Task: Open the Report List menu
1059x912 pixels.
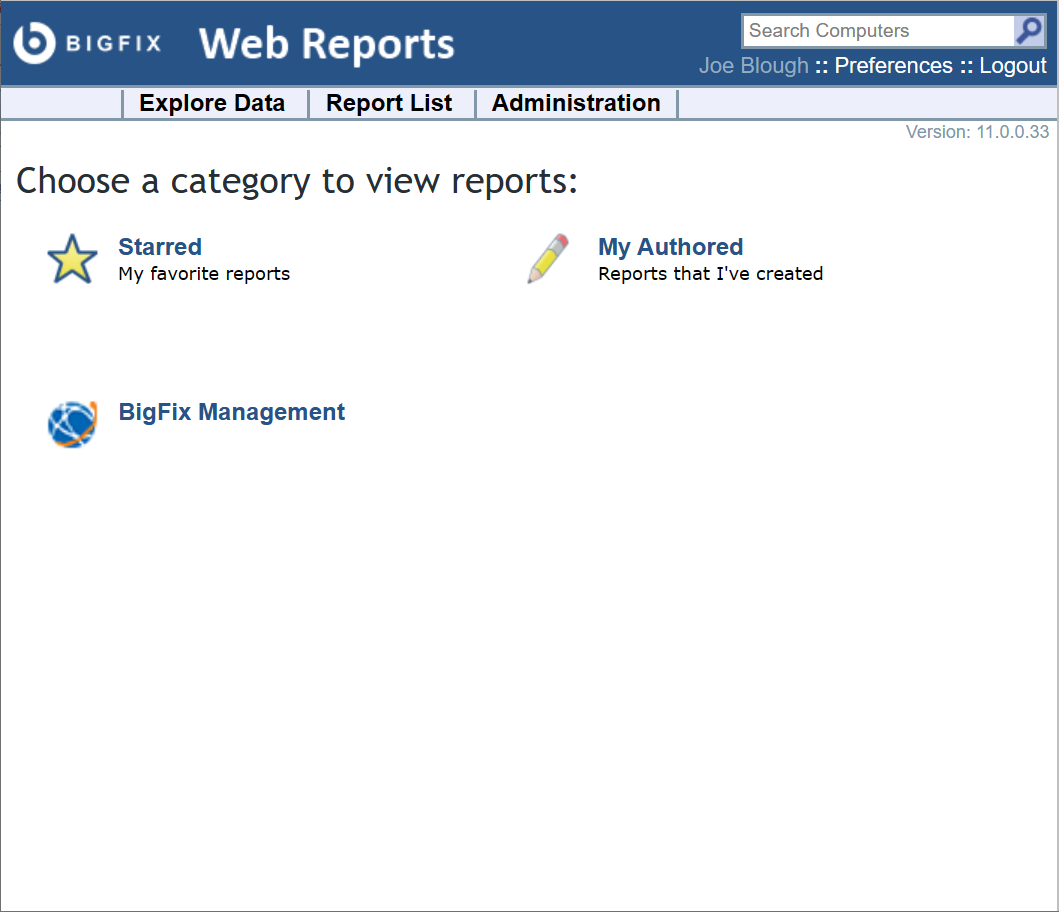Action: (389, 103)
